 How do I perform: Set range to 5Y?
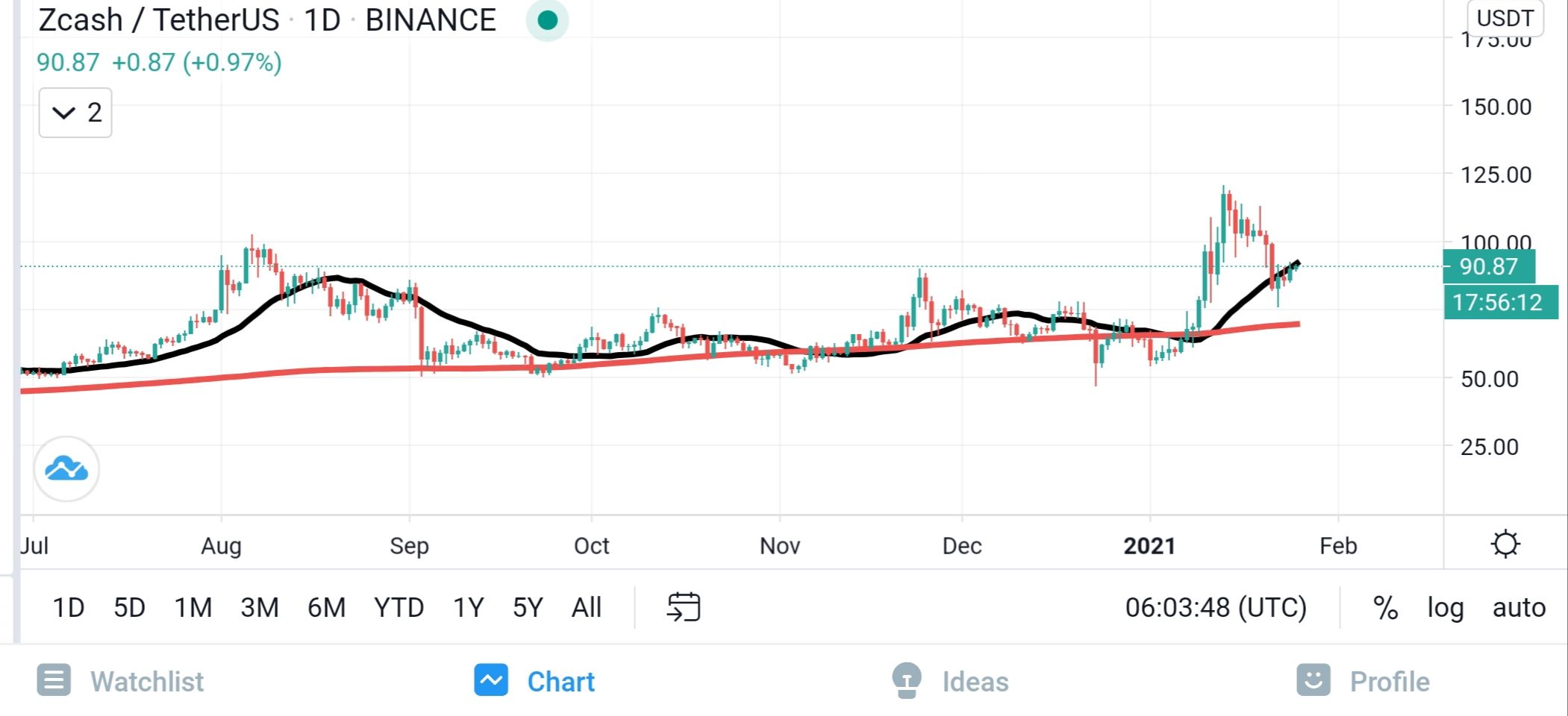click(528, 608)
